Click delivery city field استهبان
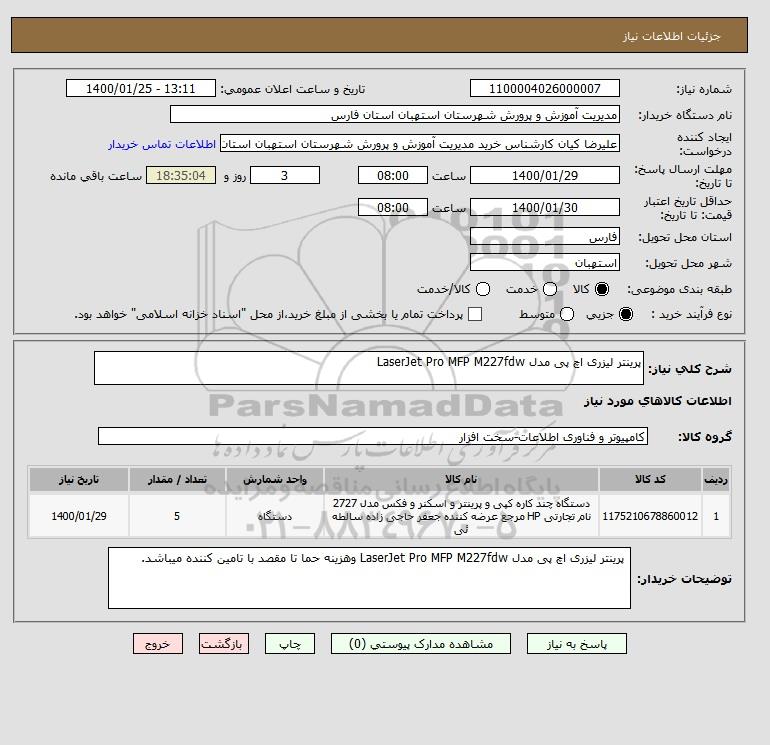 pyautogui.click(x=545, y=262)
